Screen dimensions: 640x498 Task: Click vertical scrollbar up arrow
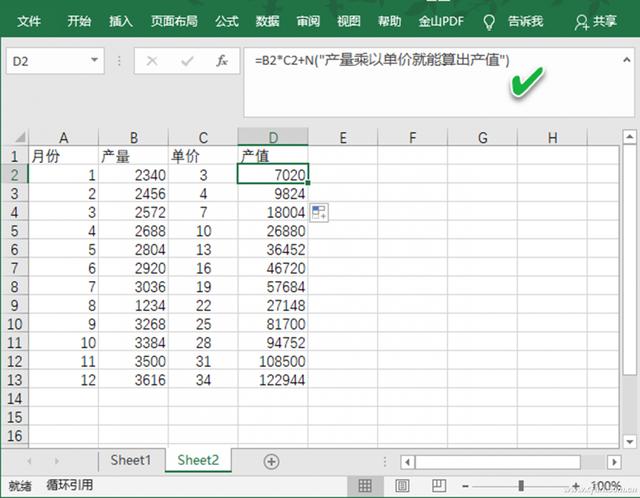[630, 137]
